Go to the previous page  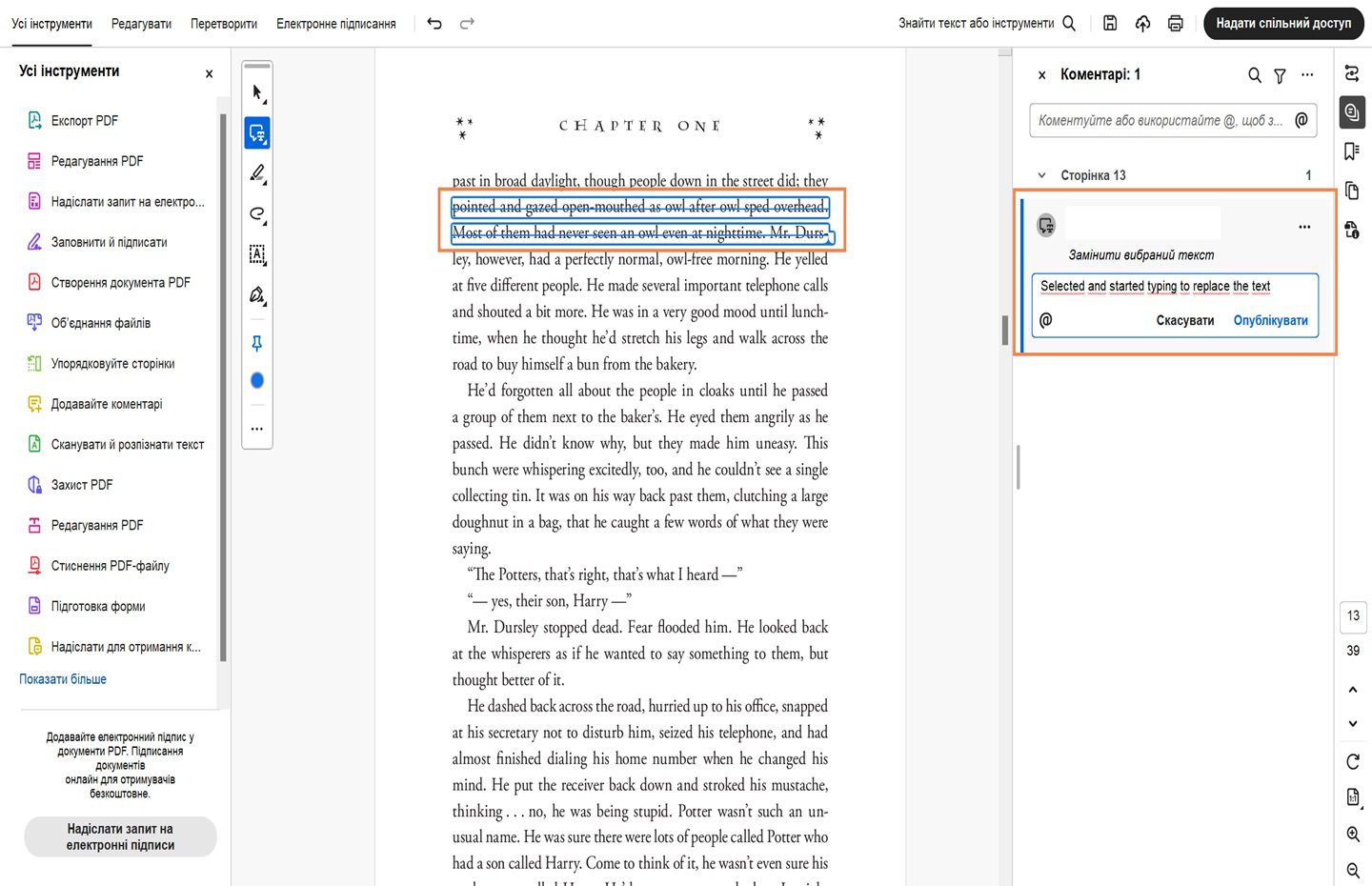pyautogui.click(x=1353, y=690)
